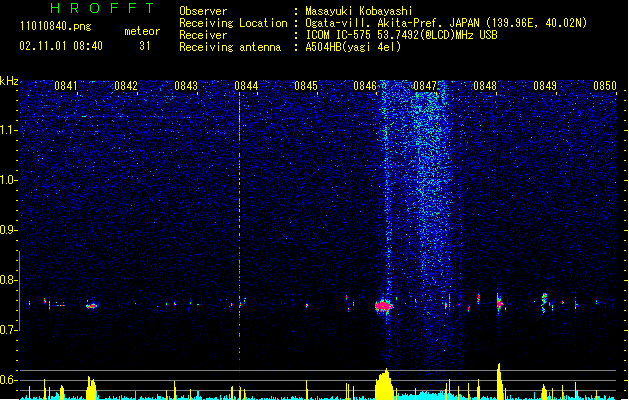Click the HROFFT title text
Screen dimensions: 629x400
point(102,8)
